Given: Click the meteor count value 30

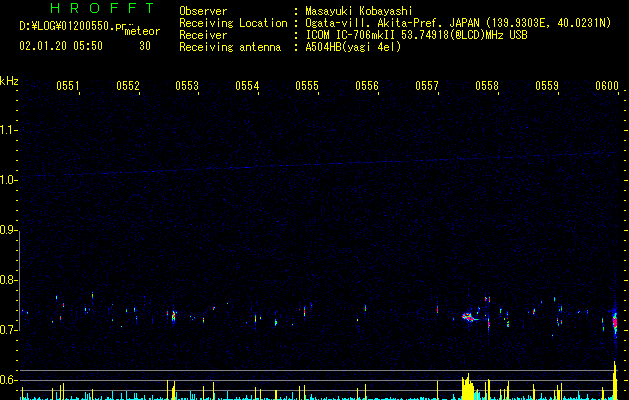Looking at the screenshot, I should coord(145,46).
